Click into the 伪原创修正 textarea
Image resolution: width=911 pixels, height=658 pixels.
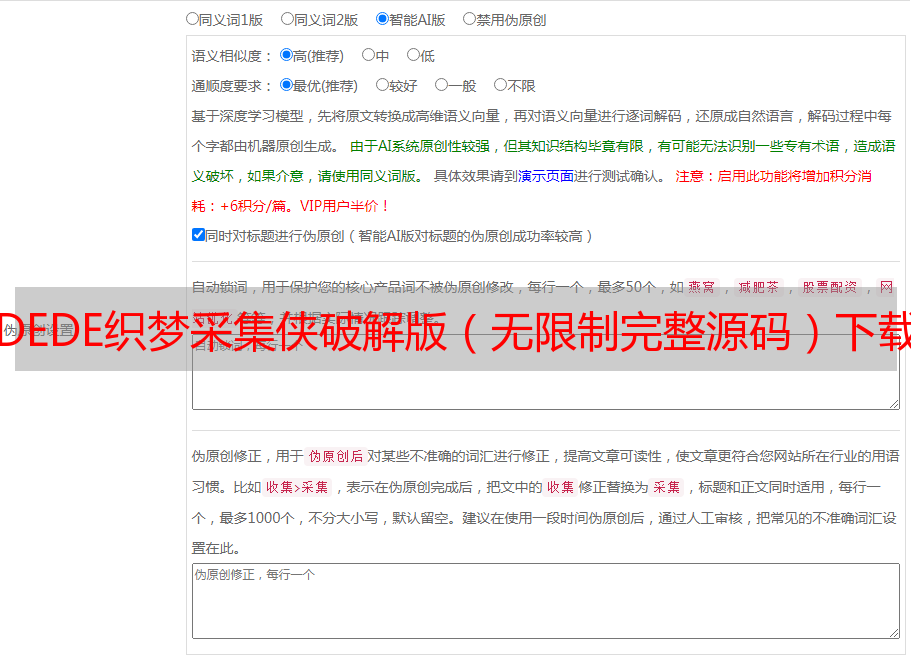(x=546, y=601)
